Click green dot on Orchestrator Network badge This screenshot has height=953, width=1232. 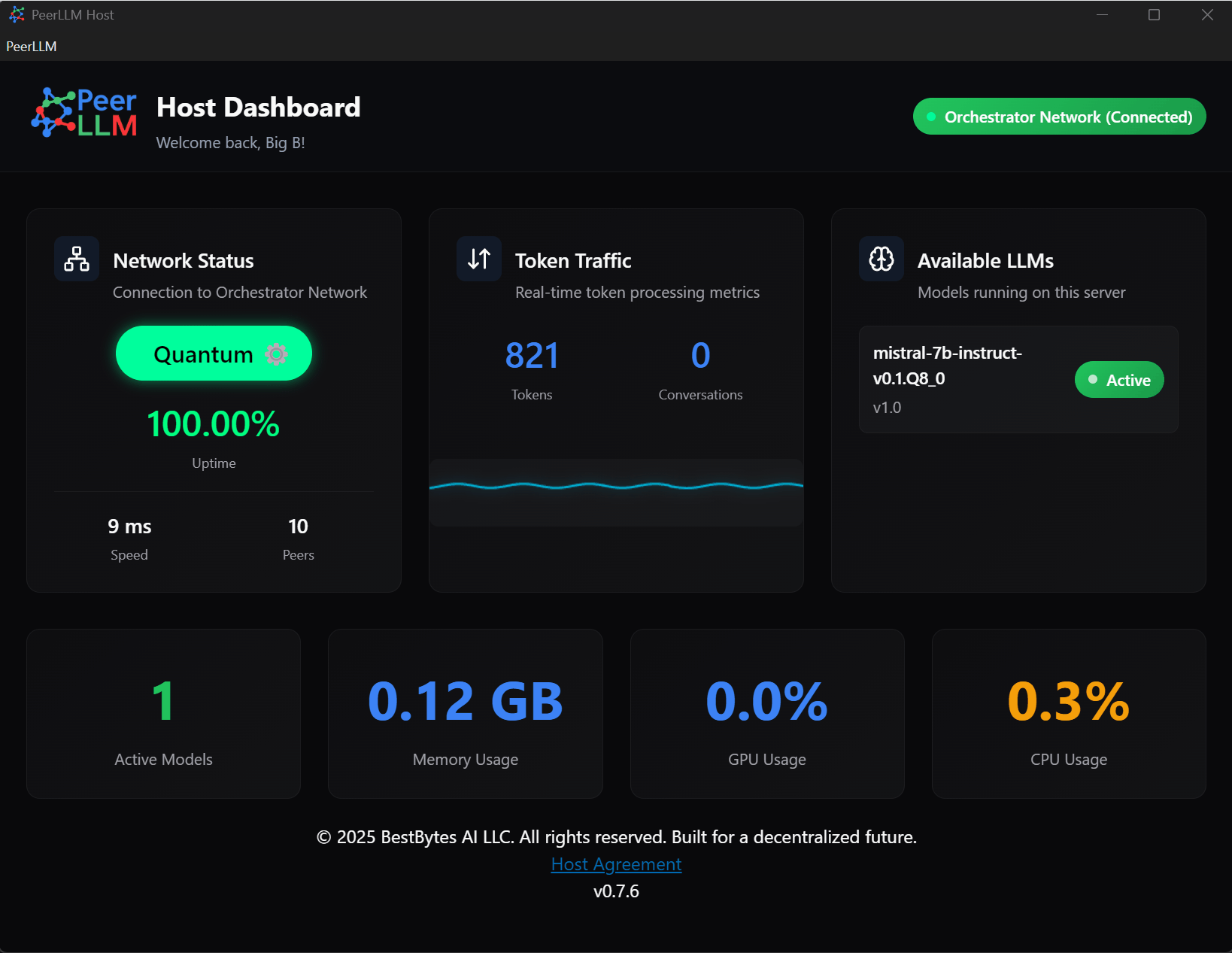[x=931, y=117]
